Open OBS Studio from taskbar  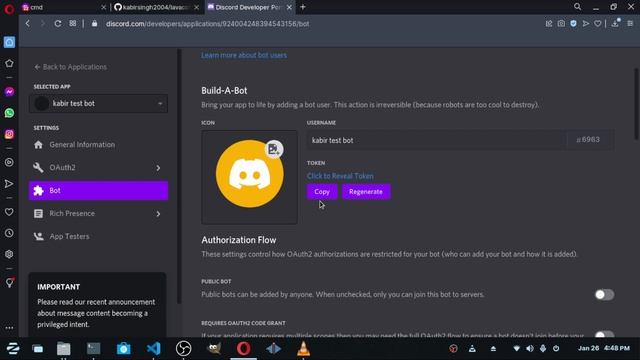click(x=183, y=348)
